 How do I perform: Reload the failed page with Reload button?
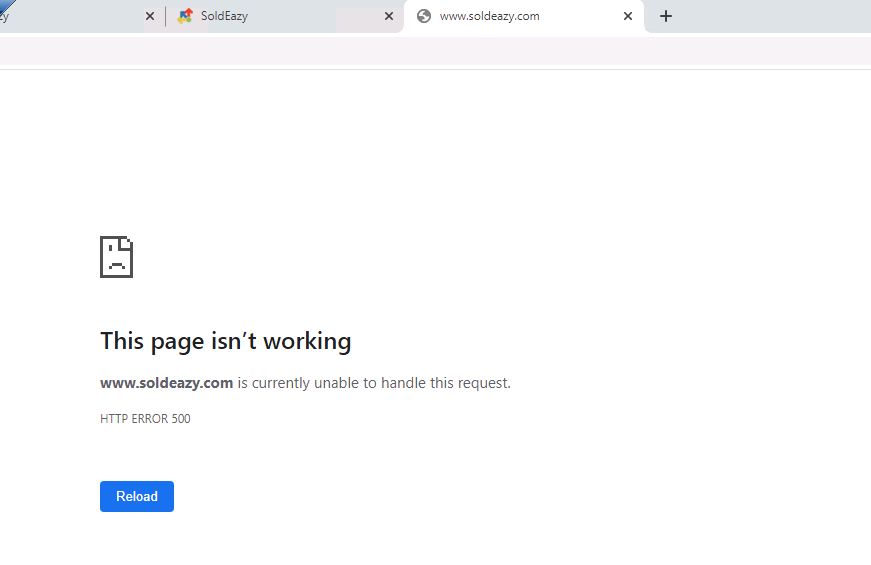(x=137, y=496)
